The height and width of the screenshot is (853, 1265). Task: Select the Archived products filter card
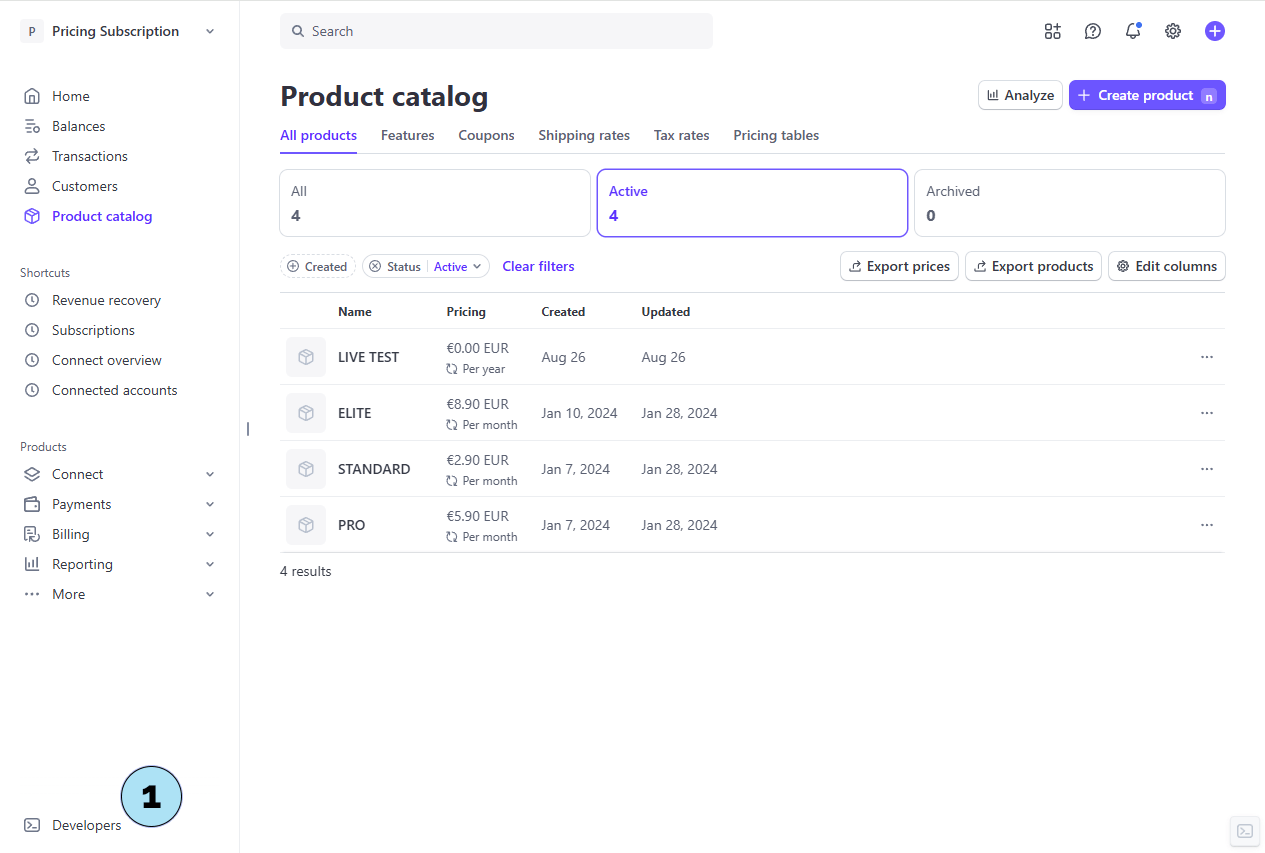[1069, 202]
